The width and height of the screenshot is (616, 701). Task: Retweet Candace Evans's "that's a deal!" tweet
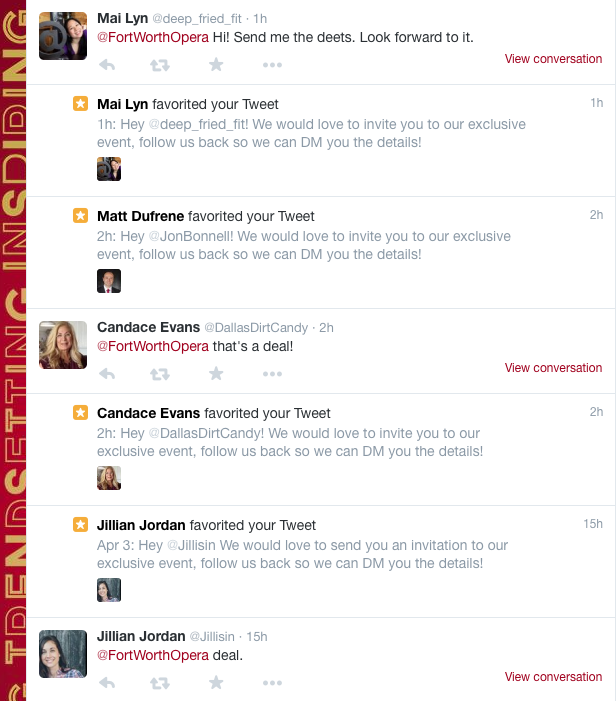pyautogui.click(x=160, y=374)
